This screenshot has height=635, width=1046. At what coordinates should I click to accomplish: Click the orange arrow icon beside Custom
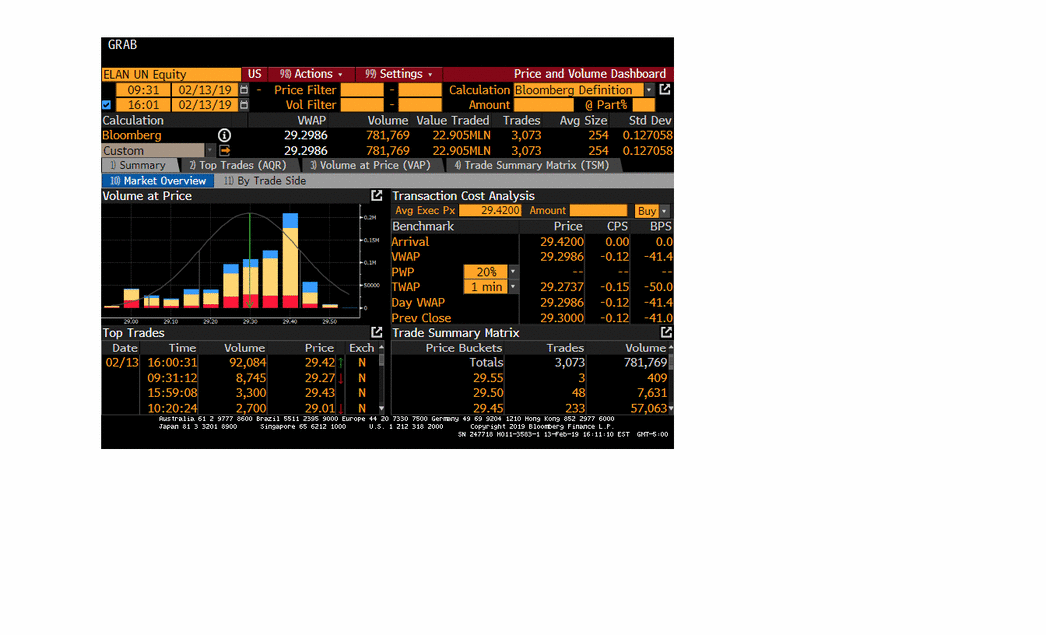225,151
